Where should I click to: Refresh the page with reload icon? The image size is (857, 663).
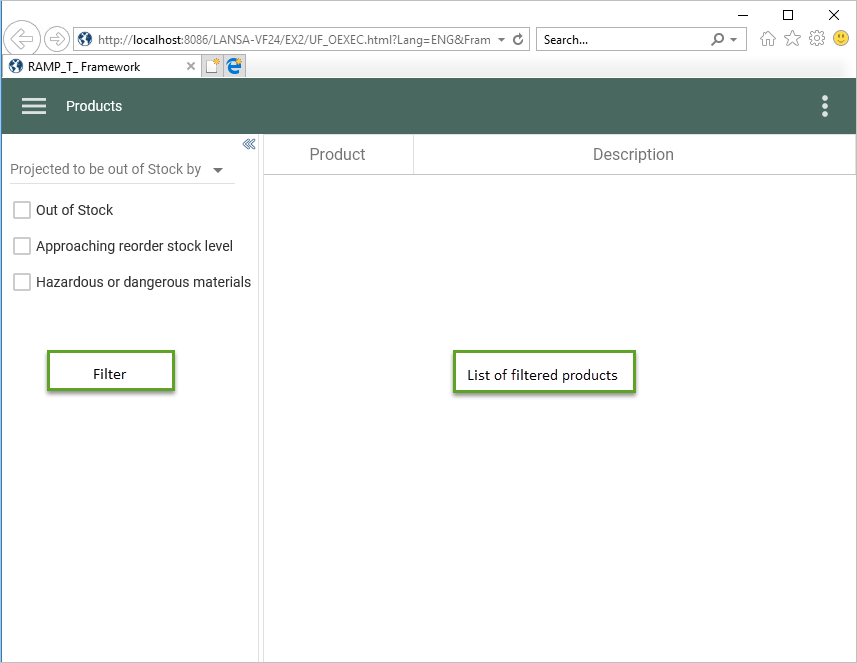pos(518,39)
